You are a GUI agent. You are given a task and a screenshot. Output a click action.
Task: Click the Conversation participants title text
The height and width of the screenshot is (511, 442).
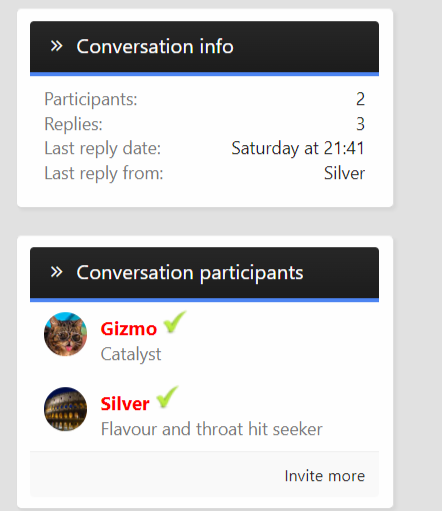coord(190,273)
